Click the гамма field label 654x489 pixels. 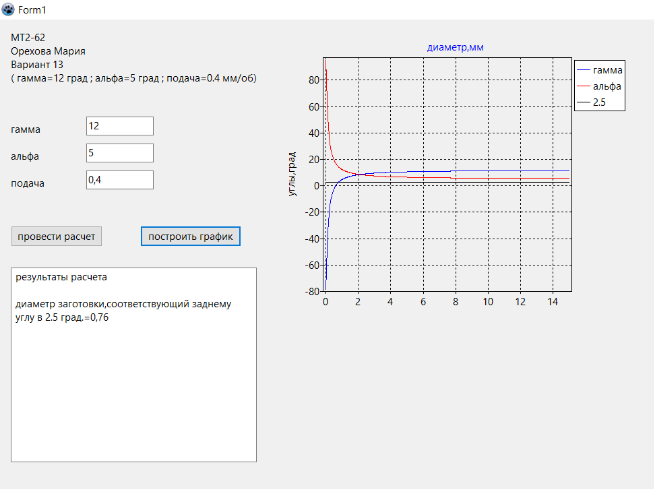pos(25,129)
